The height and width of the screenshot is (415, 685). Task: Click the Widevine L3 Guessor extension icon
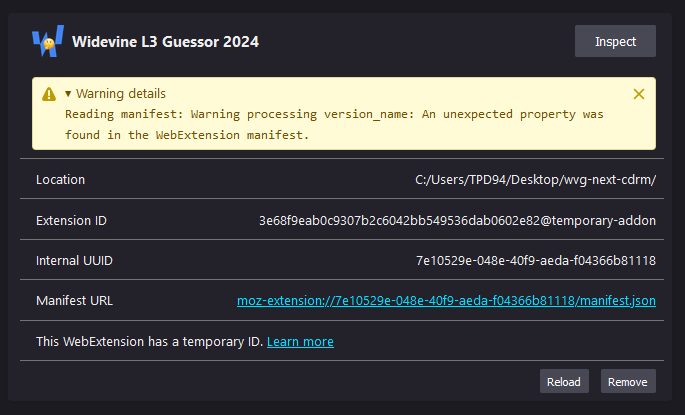pos(47,42)
